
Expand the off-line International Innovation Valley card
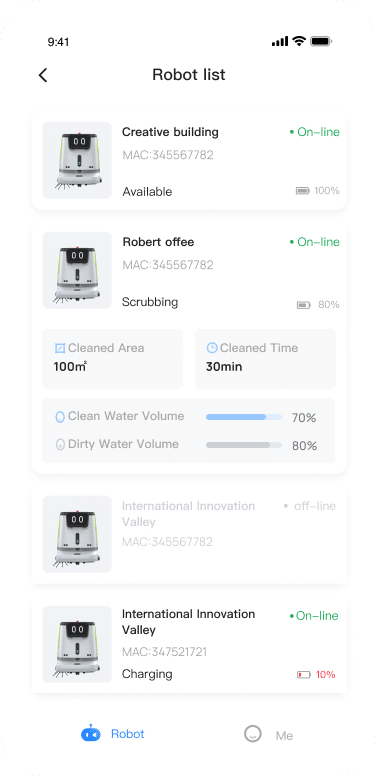[x=189, y=534]
